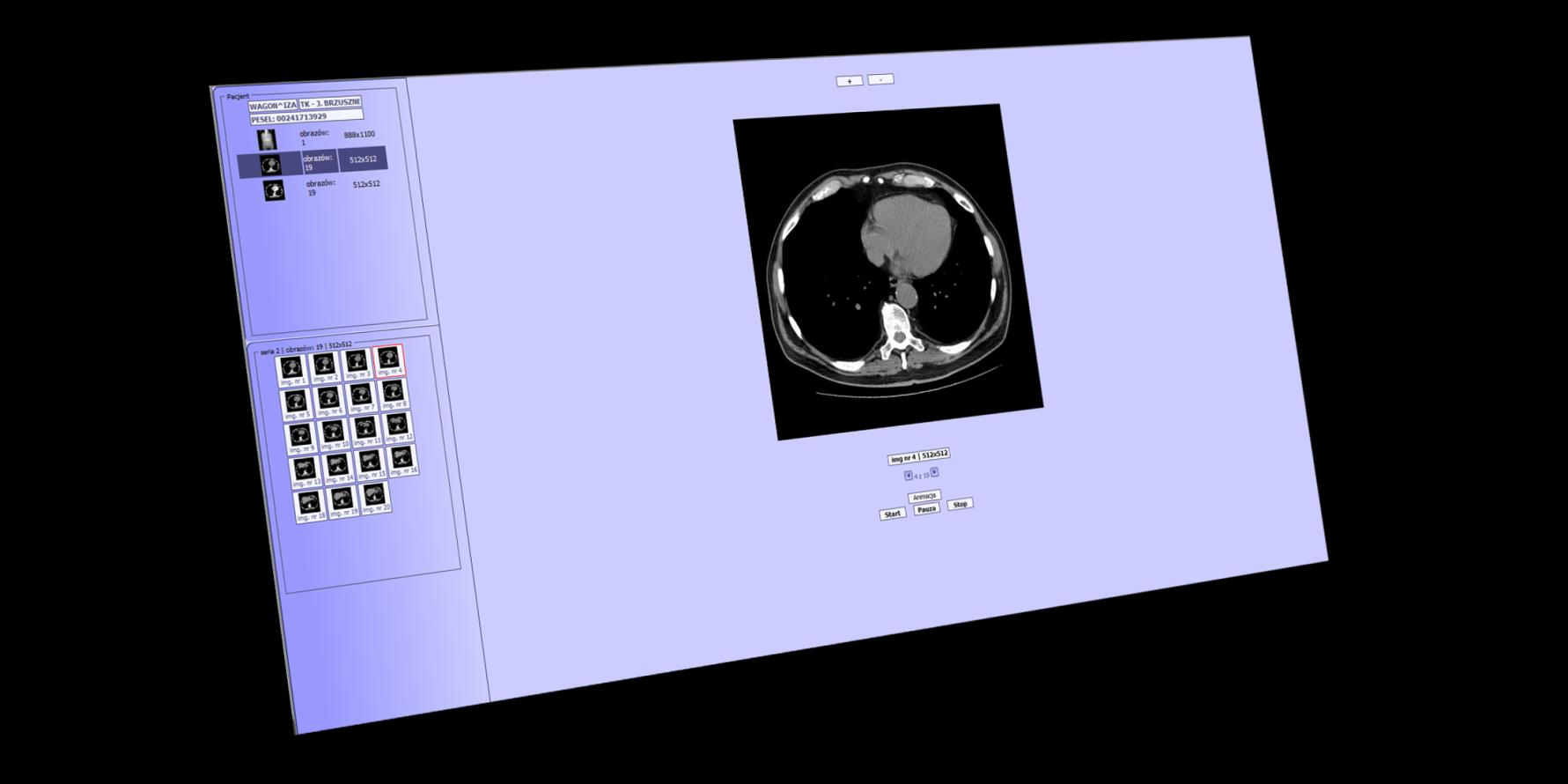Click the 'img nr 4 | 512x512' label
Image resolution: width=1568 pixels, height=784 pixels.
[x=919, y=456]
